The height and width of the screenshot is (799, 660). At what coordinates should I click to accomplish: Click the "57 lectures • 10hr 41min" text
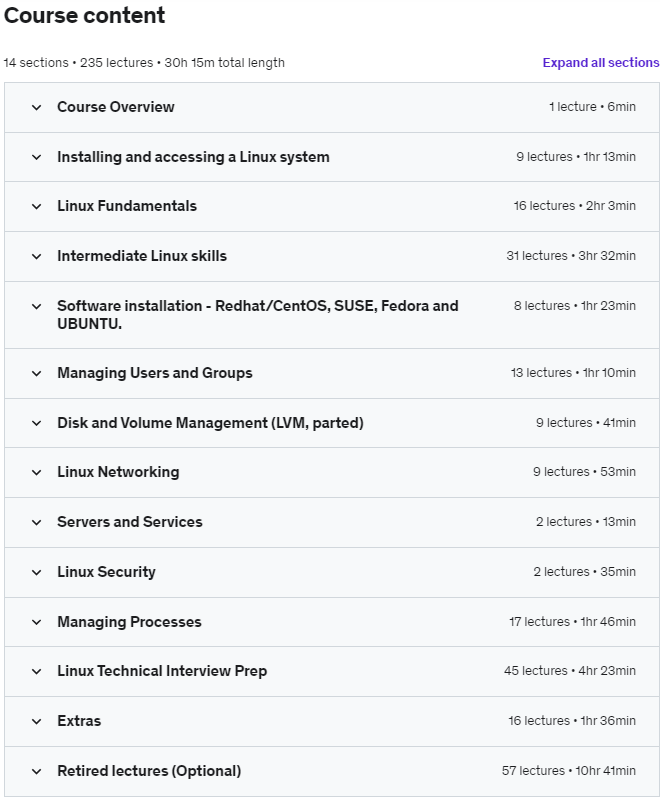(x=568, y=771)
